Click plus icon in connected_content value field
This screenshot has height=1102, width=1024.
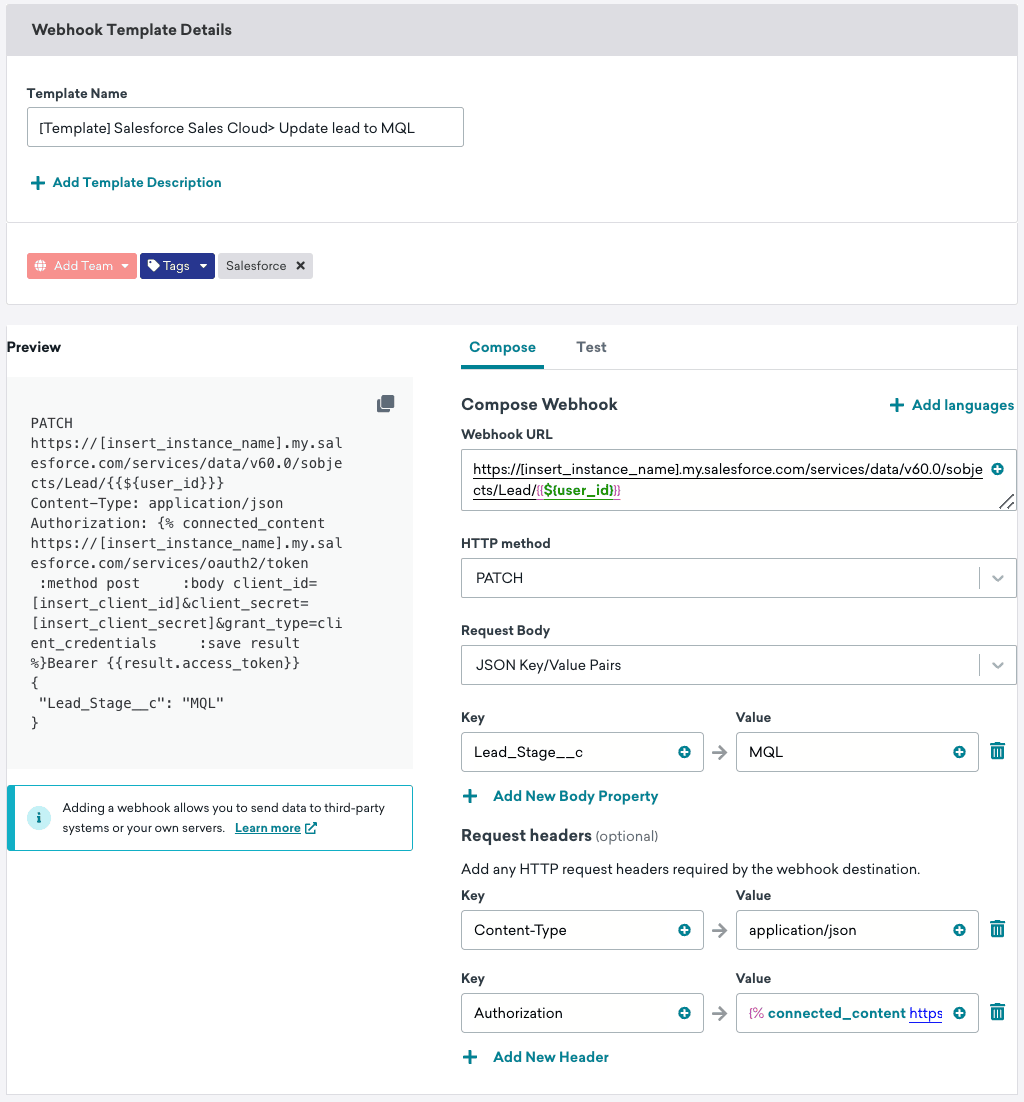pos(959,1013)
